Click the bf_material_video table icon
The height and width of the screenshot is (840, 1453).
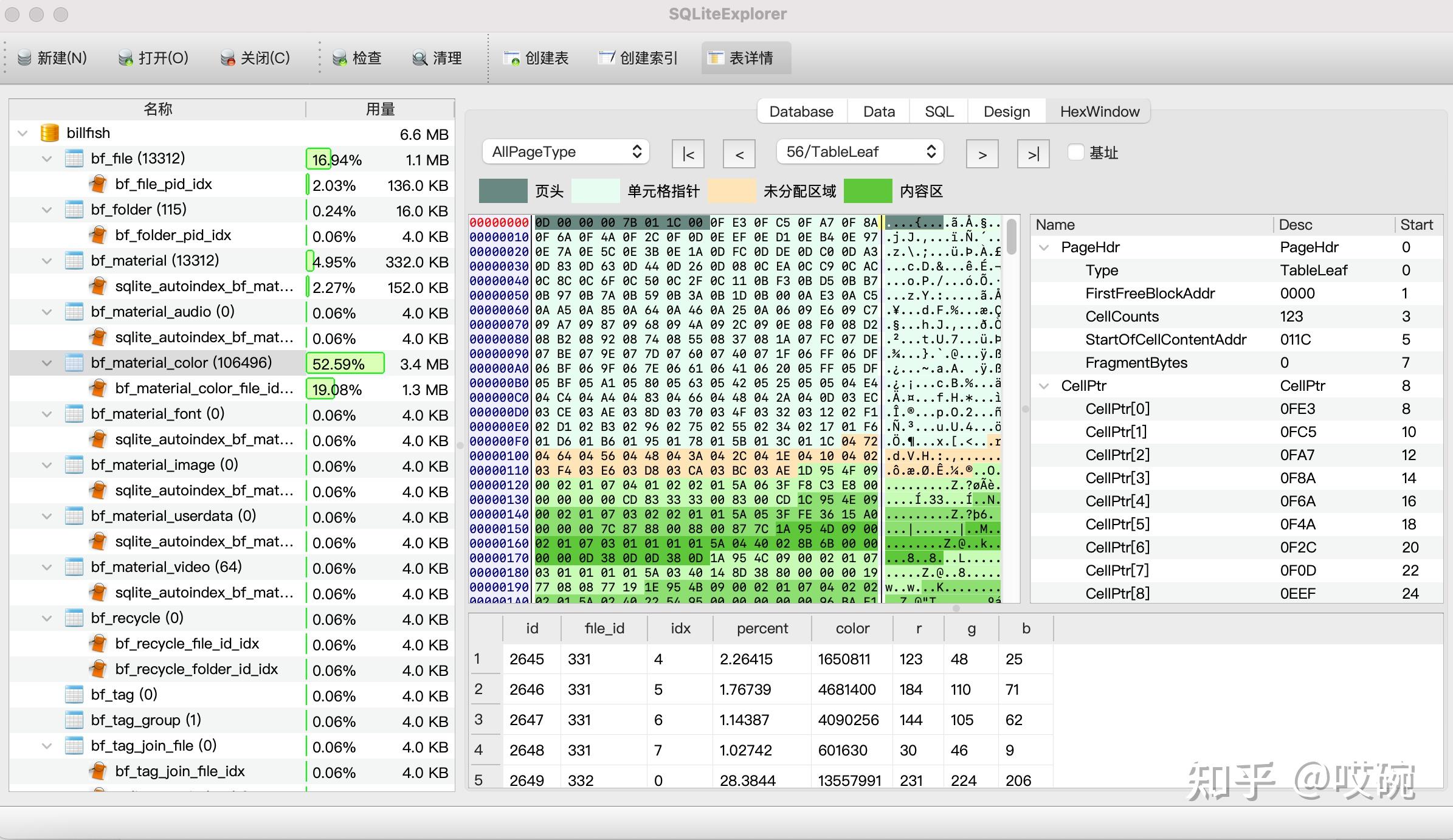74,567
